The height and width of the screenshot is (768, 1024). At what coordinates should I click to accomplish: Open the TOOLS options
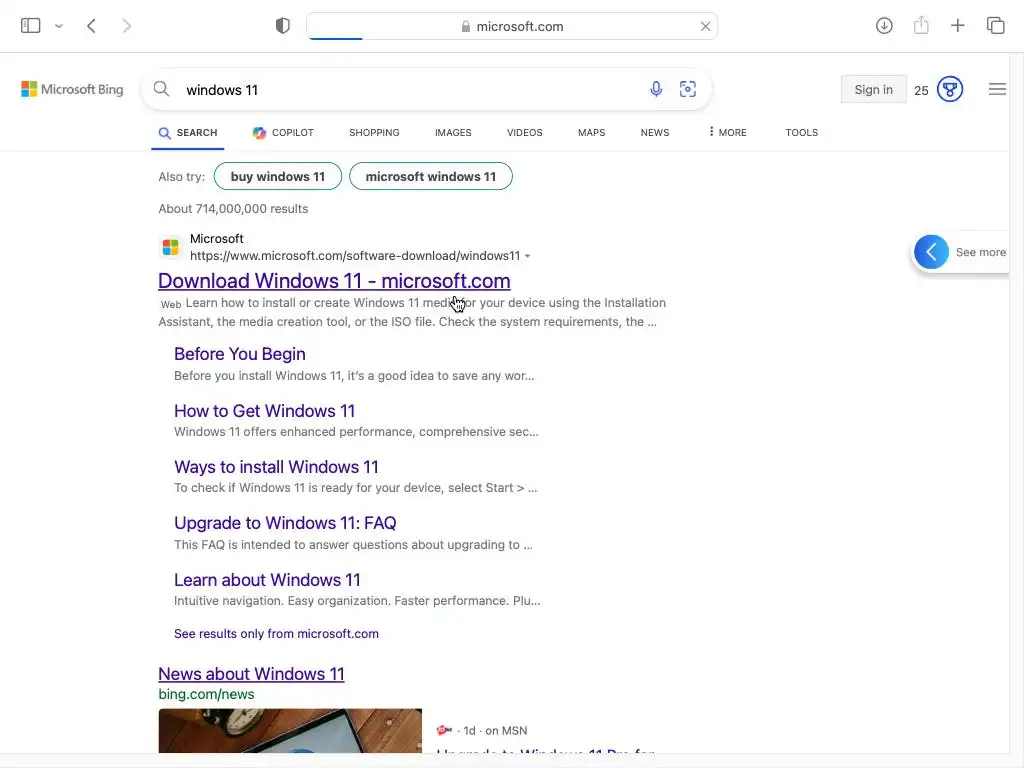(x=801, y=133)
